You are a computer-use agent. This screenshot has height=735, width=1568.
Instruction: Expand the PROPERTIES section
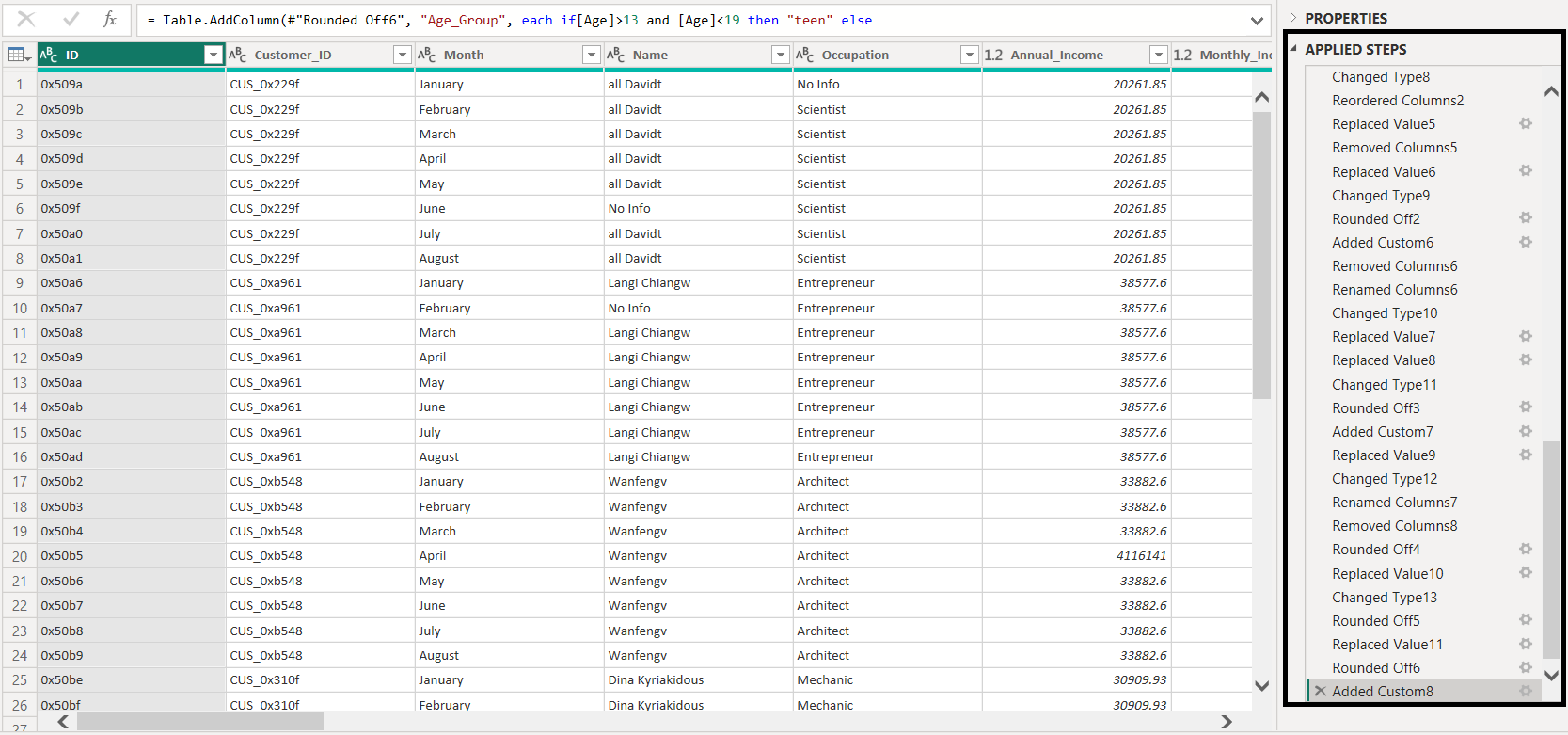click(1293, 18)
